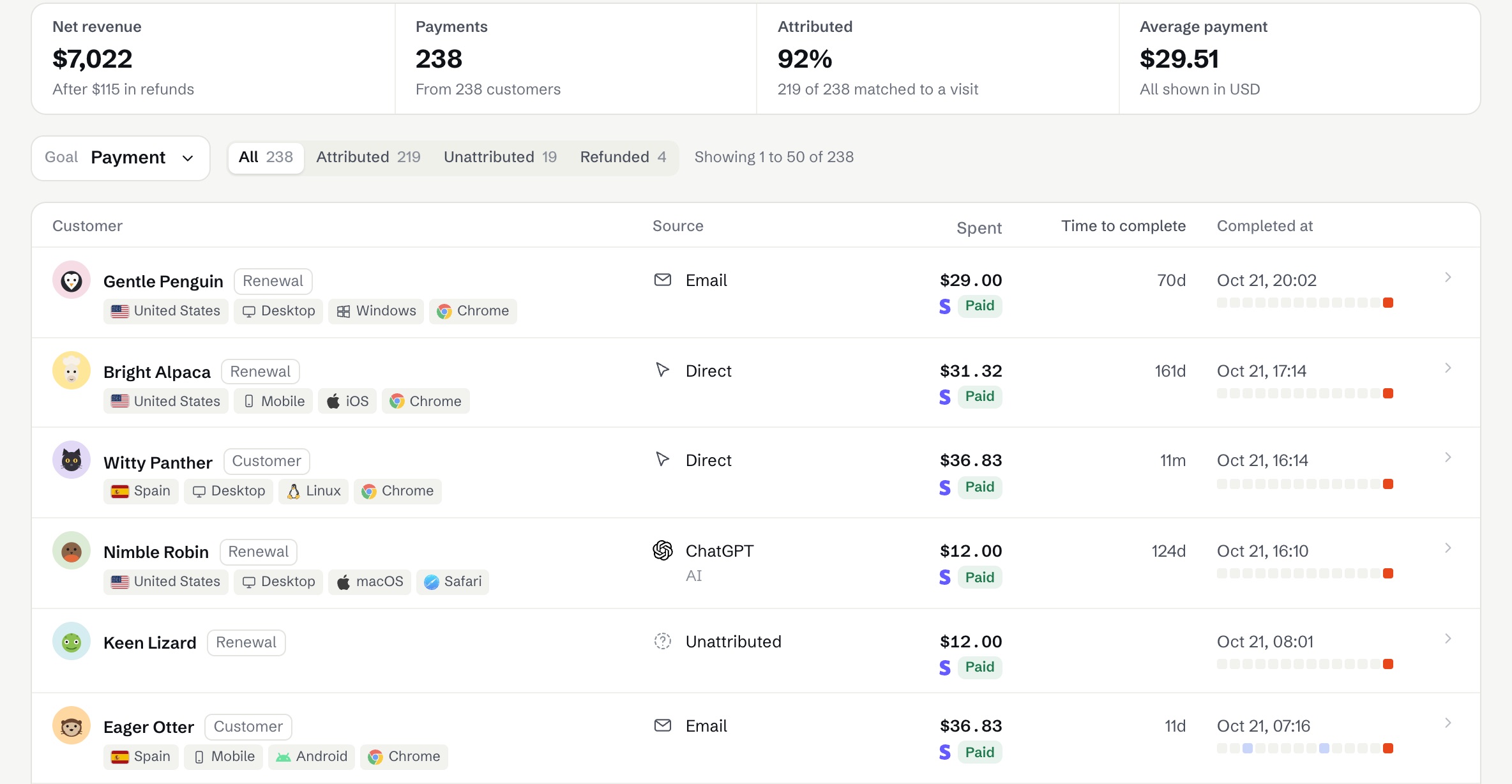Expand Keen Lizard row chevron
Image resolution: width=1512 pixels, height=784 pixels.
pyautogui.click(x=1448, y=639)
